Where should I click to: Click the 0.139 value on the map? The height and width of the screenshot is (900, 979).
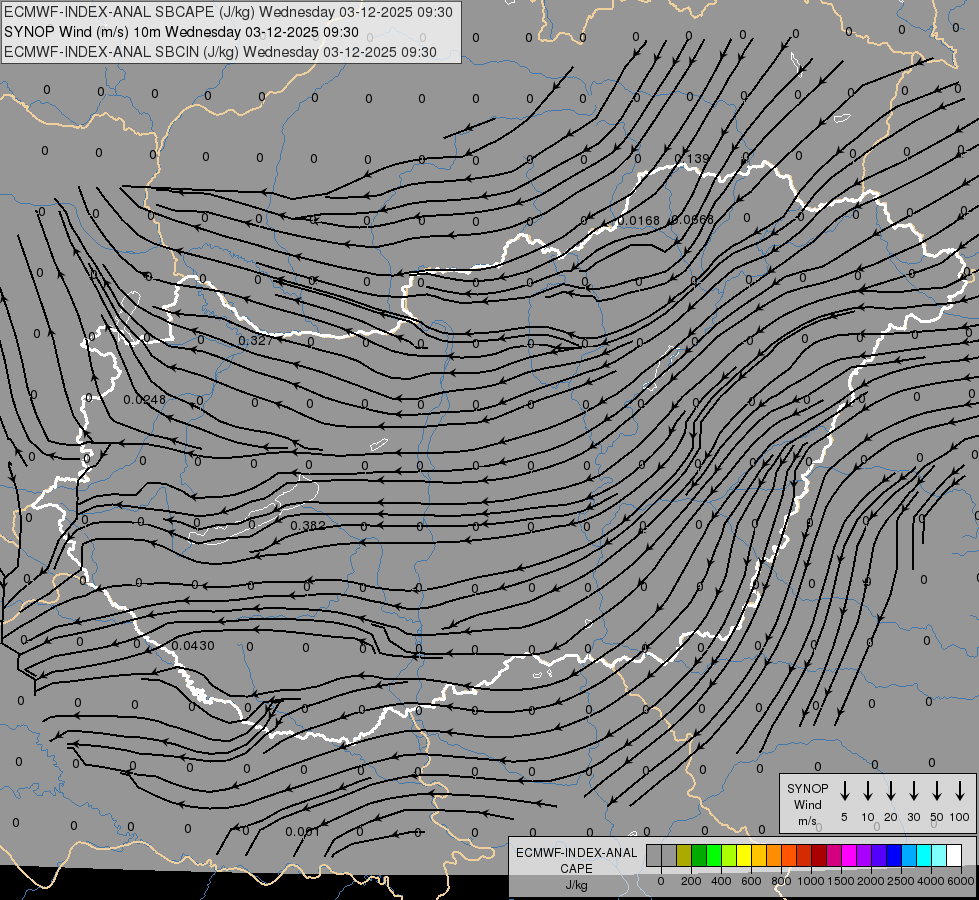[692, 159]
